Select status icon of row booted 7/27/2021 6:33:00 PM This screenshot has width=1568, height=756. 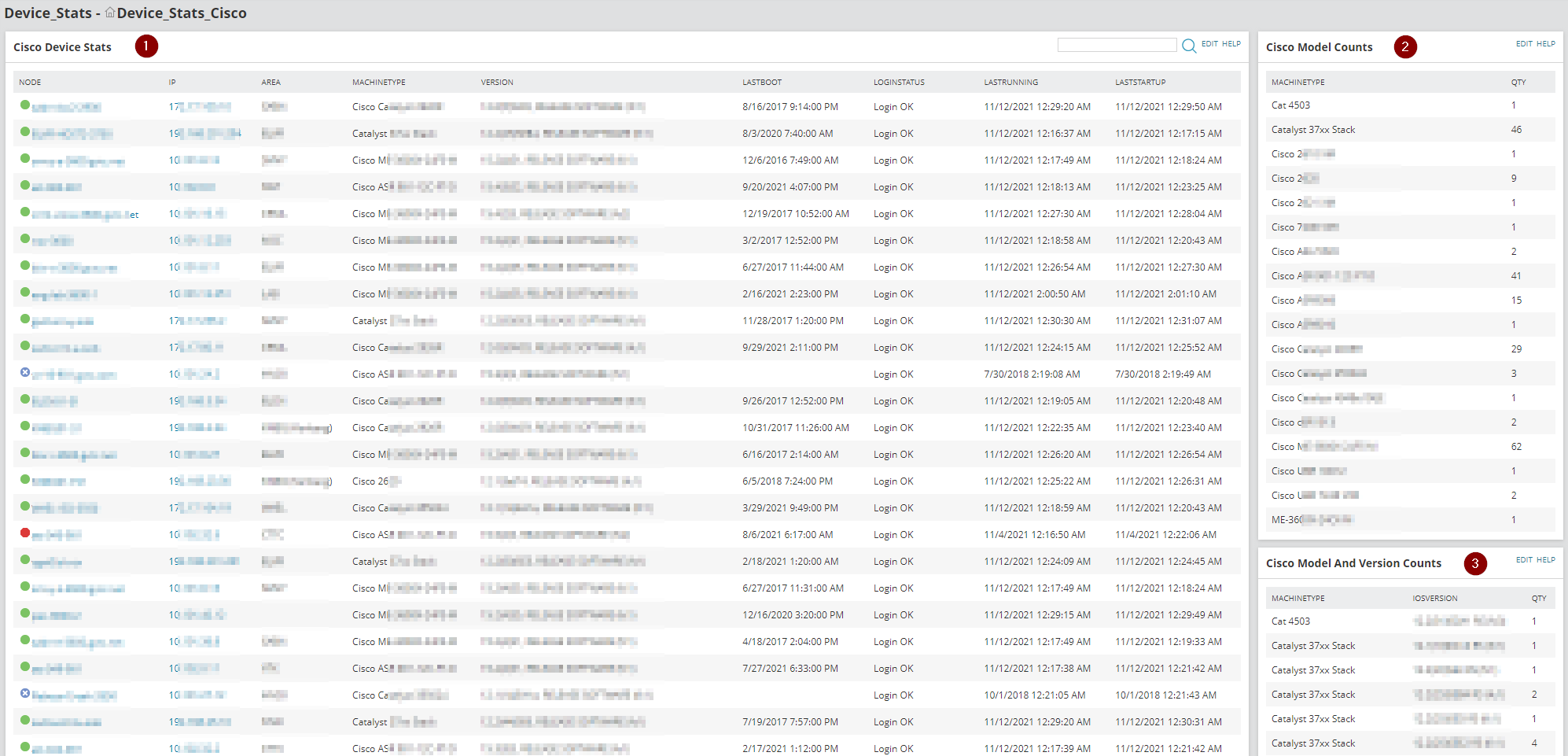click(x=25, y=666)
